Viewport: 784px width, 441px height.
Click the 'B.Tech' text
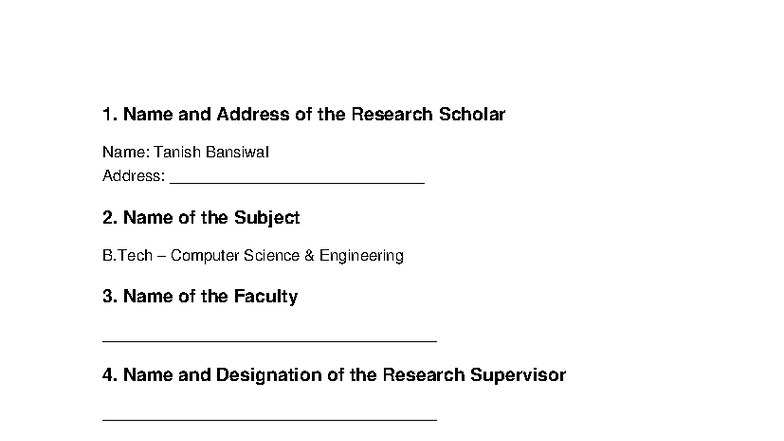127,256
